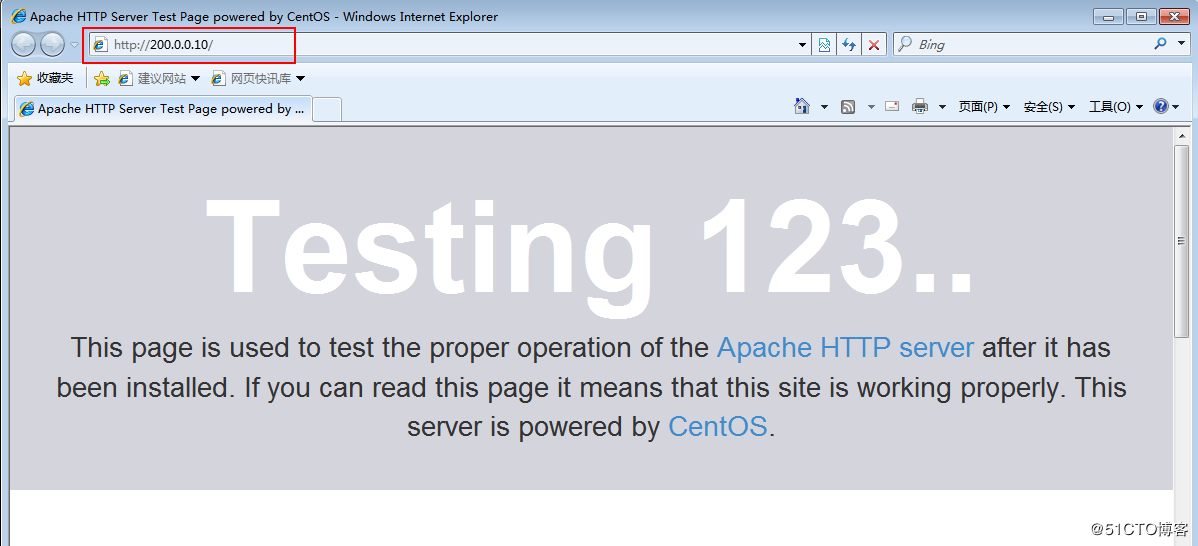Open the 工具(O) menu
The image size is (1198, 546).
point(1115,107)
